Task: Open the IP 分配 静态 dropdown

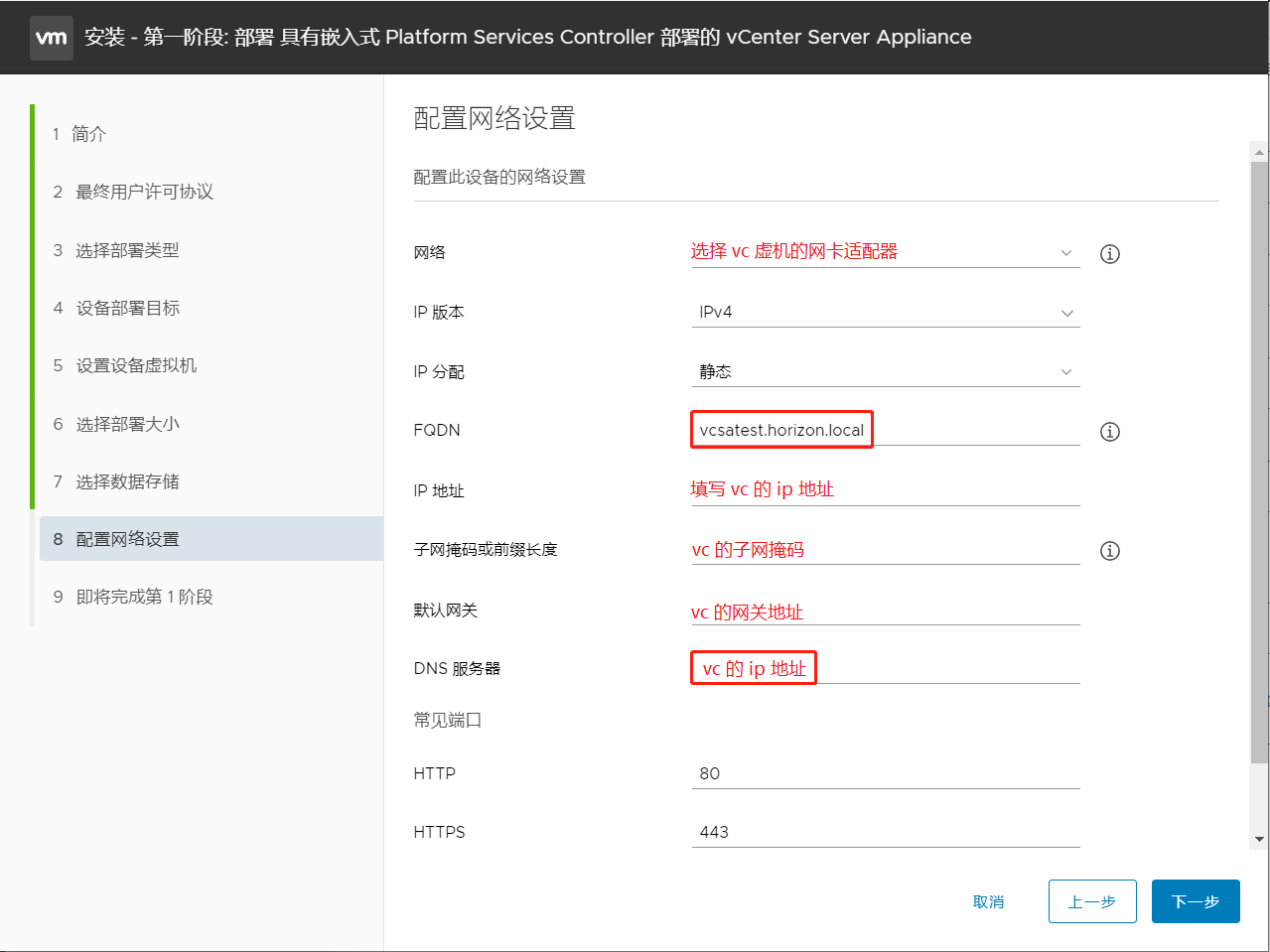Action: click(885, 371)
